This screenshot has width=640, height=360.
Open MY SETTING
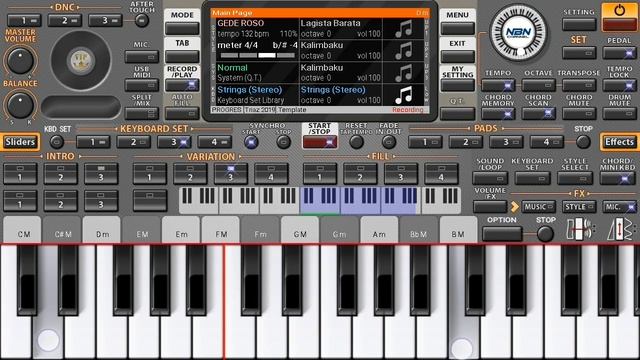(458, 85)
